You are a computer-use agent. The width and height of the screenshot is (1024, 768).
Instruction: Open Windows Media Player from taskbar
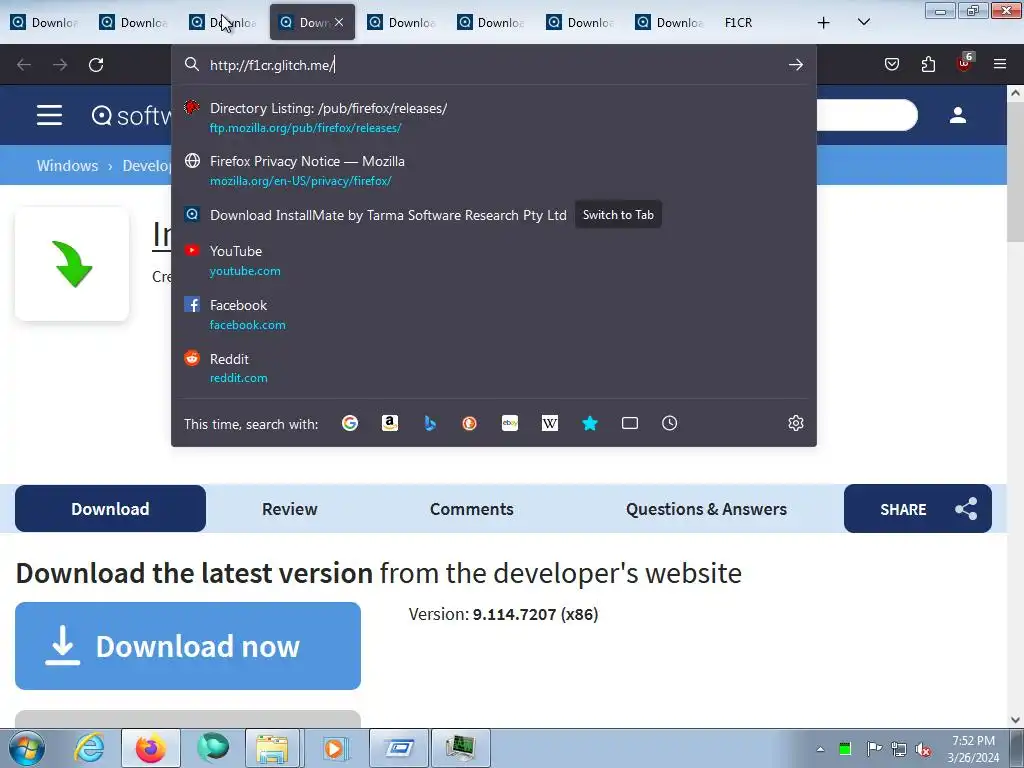point(334,748)
